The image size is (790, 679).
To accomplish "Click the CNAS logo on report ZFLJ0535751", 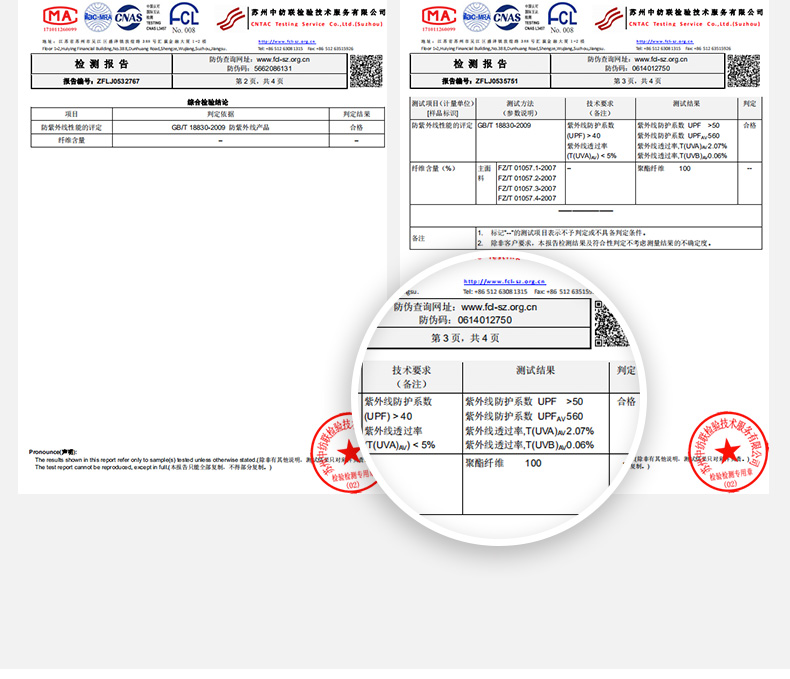I will 507,18.
